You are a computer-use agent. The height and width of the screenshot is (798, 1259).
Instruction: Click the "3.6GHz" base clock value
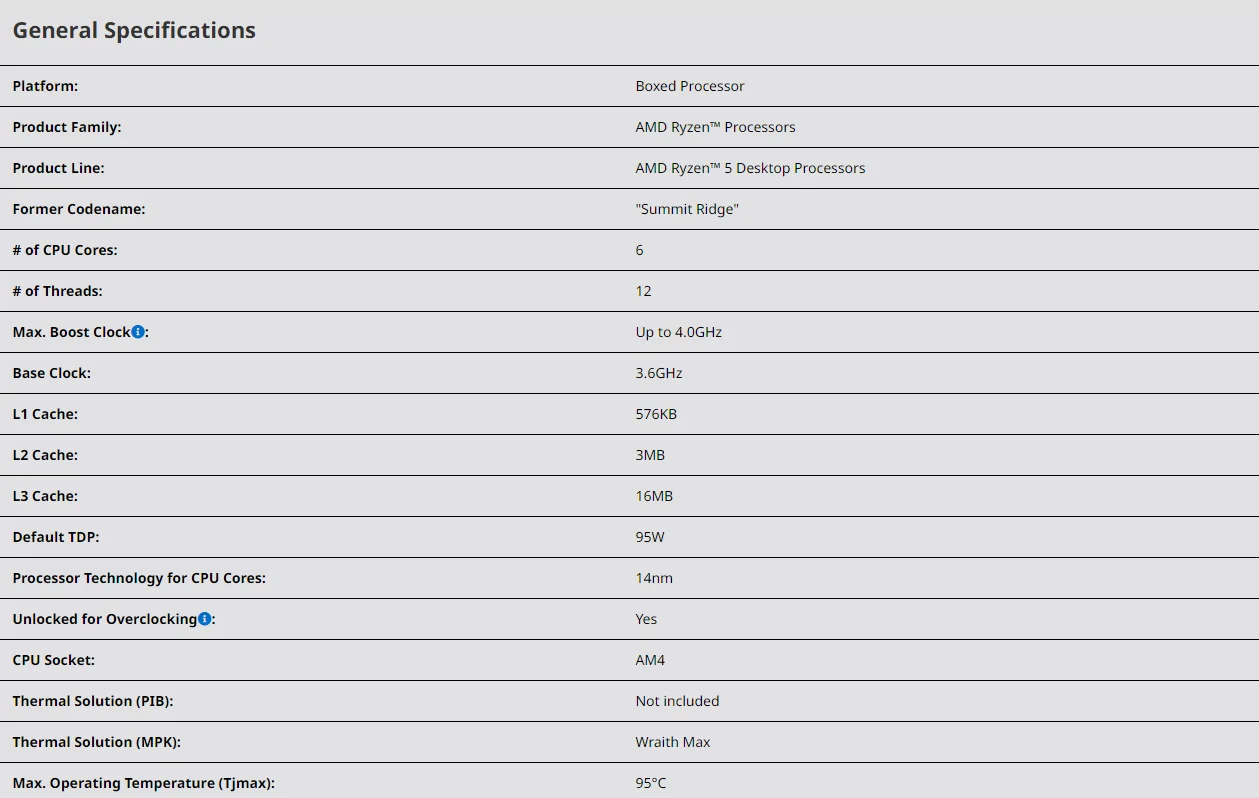point(659,373)
